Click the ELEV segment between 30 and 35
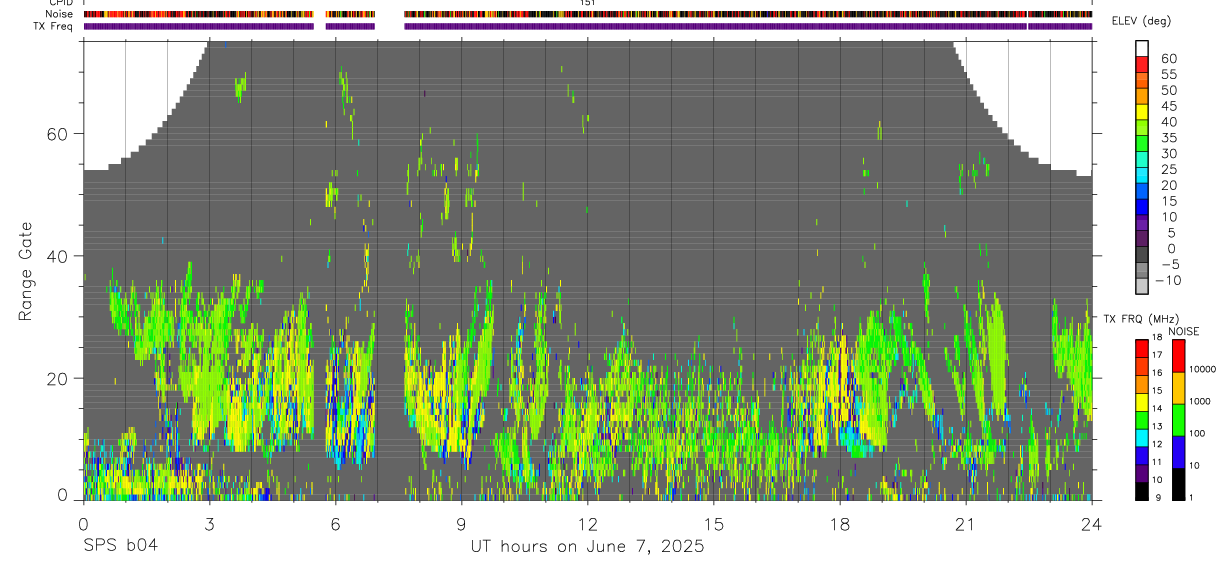 coord(1142,145)
